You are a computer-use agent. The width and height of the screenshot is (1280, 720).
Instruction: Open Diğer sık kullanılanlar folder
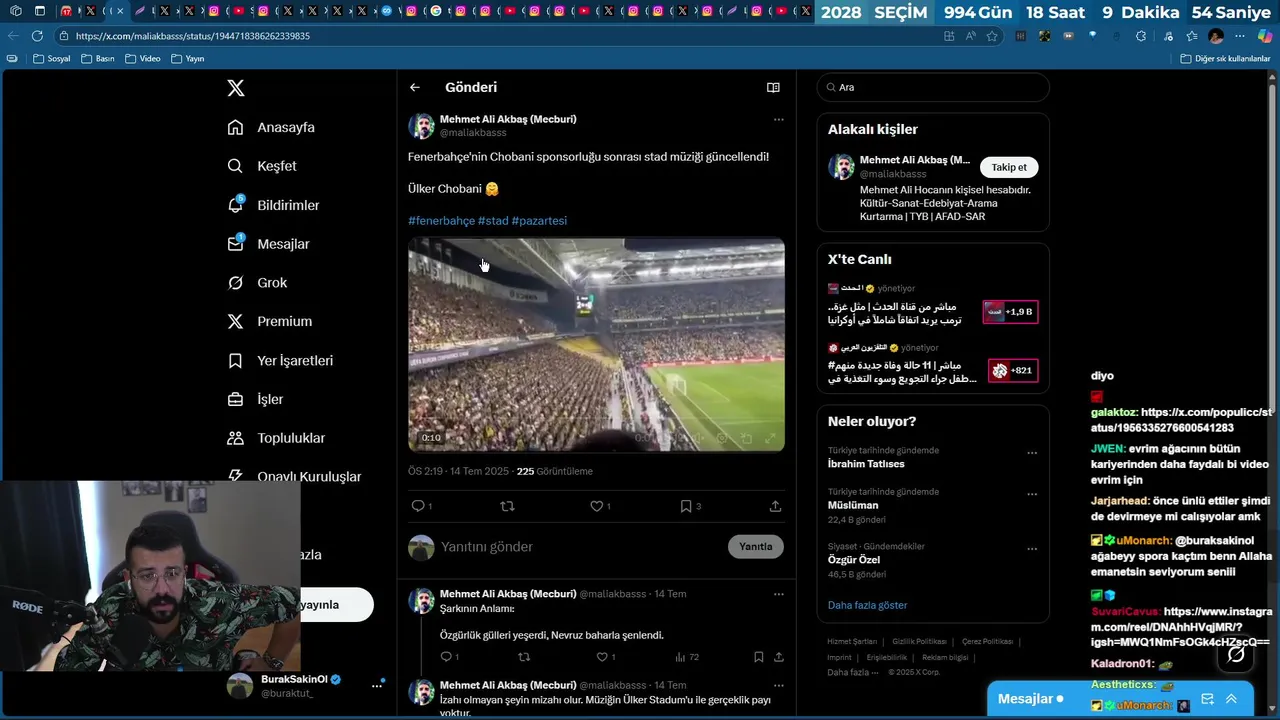pos(1225,59)
